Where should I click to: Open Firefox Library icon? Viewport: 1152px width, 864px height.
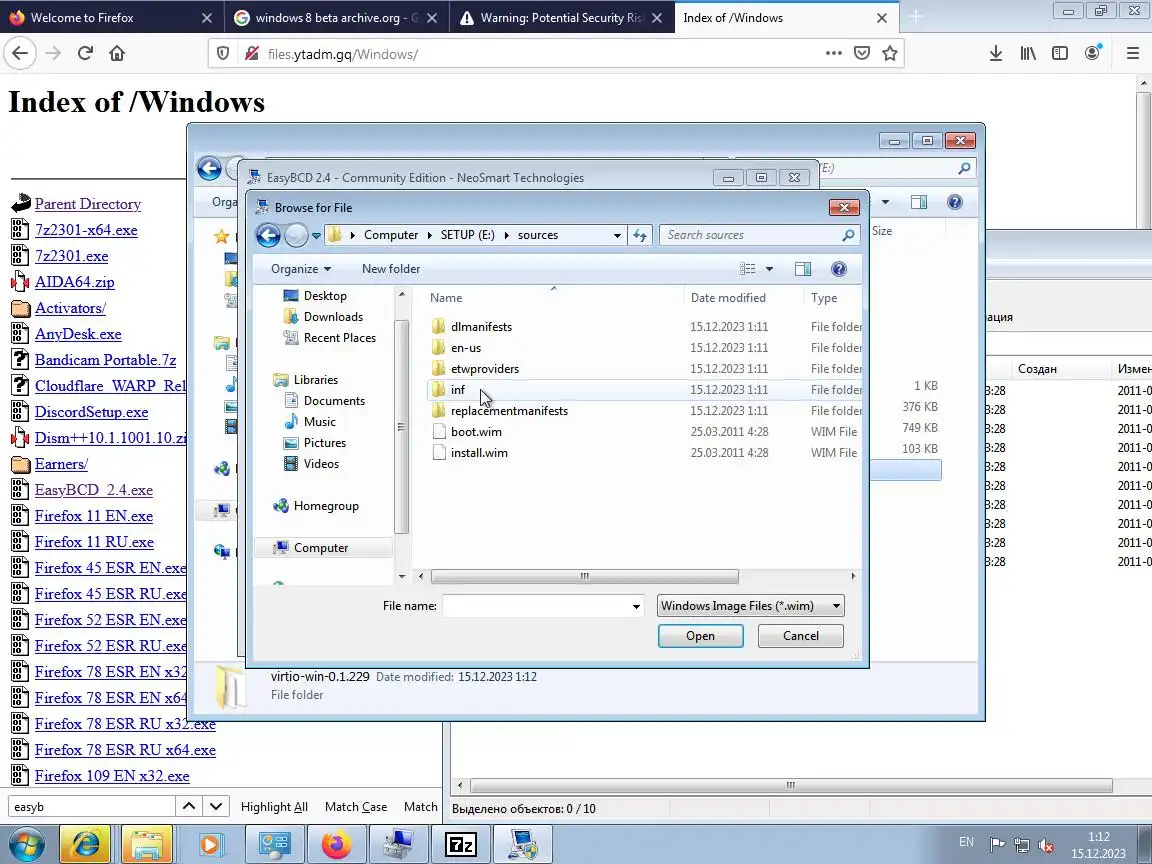pos(1028,54)
